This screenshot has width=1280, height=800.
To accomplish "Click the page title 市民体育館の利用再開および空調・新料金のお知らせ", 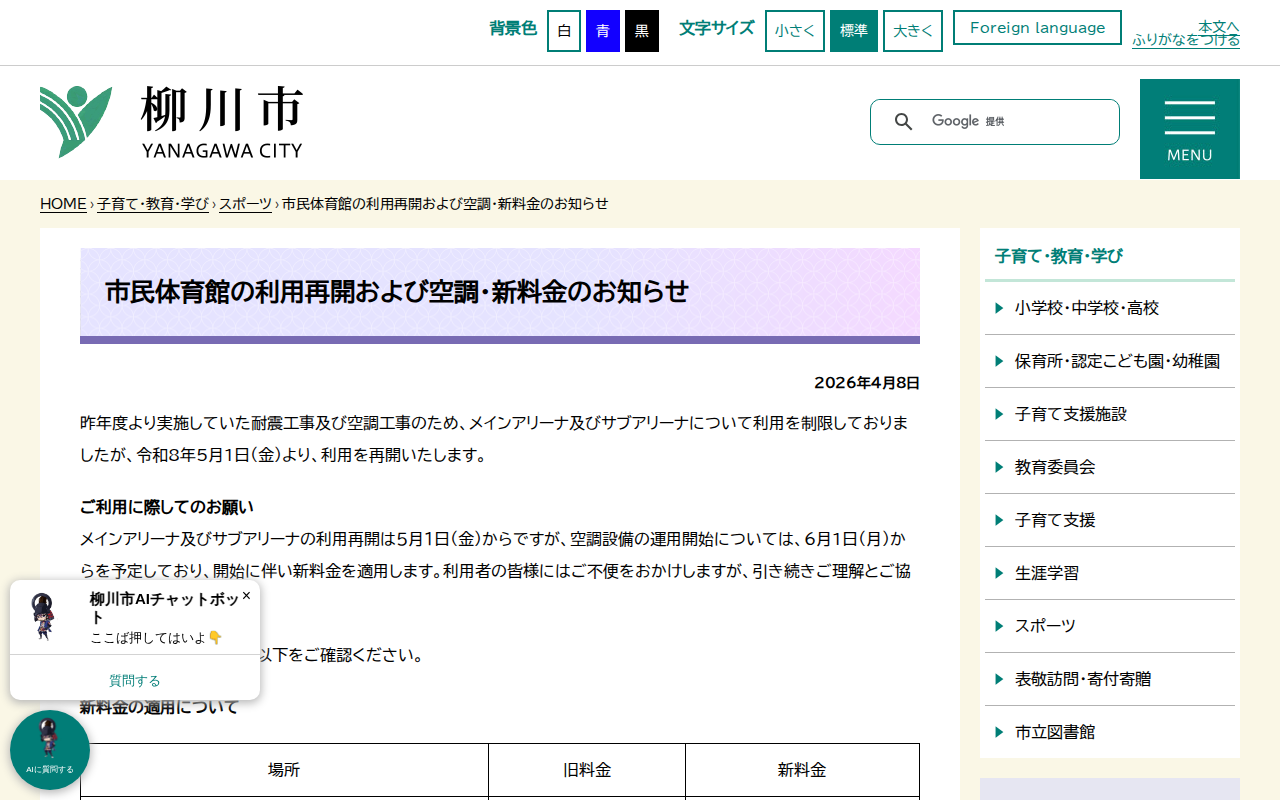I will [x=397, y=292].
